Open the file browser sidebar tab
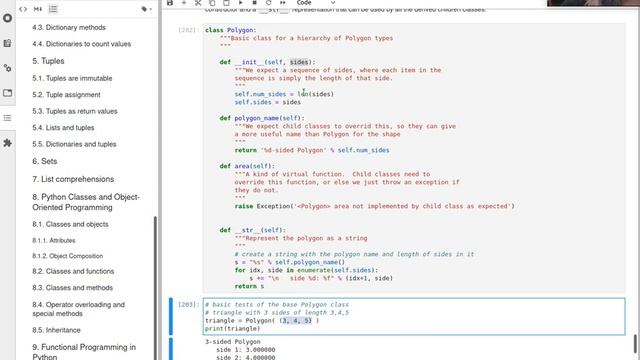 point(7,93)
